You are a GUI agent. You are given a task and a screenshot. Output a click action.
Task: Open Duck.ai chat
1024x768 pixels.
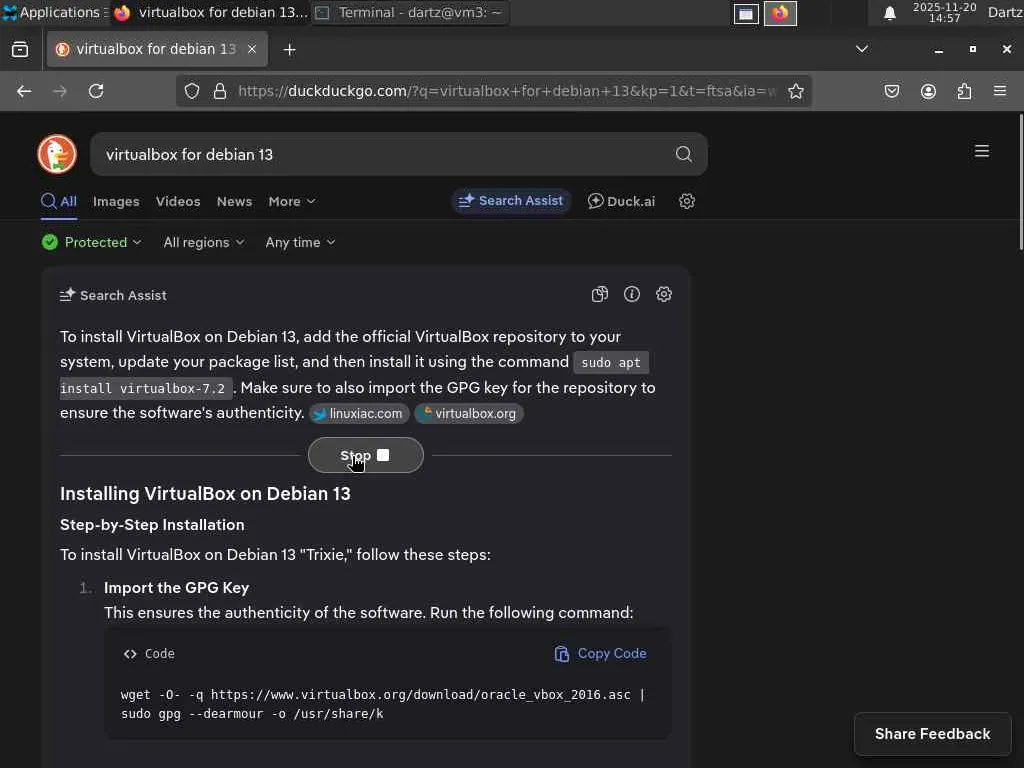pyautogui.click(x=621, y=201)
